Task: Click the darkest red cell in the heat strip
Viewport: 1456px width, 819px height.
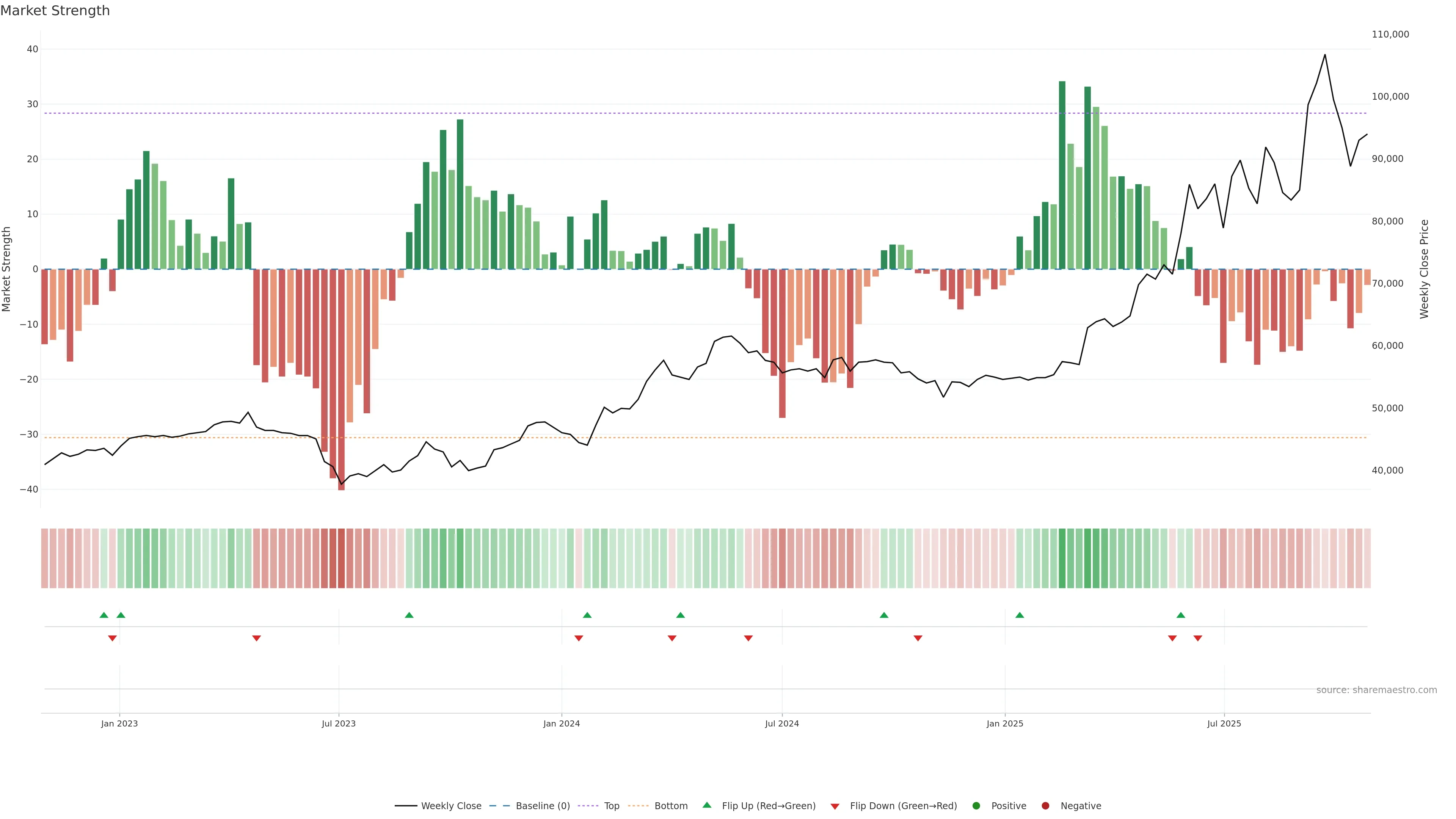Action: [x=341, y=559]
